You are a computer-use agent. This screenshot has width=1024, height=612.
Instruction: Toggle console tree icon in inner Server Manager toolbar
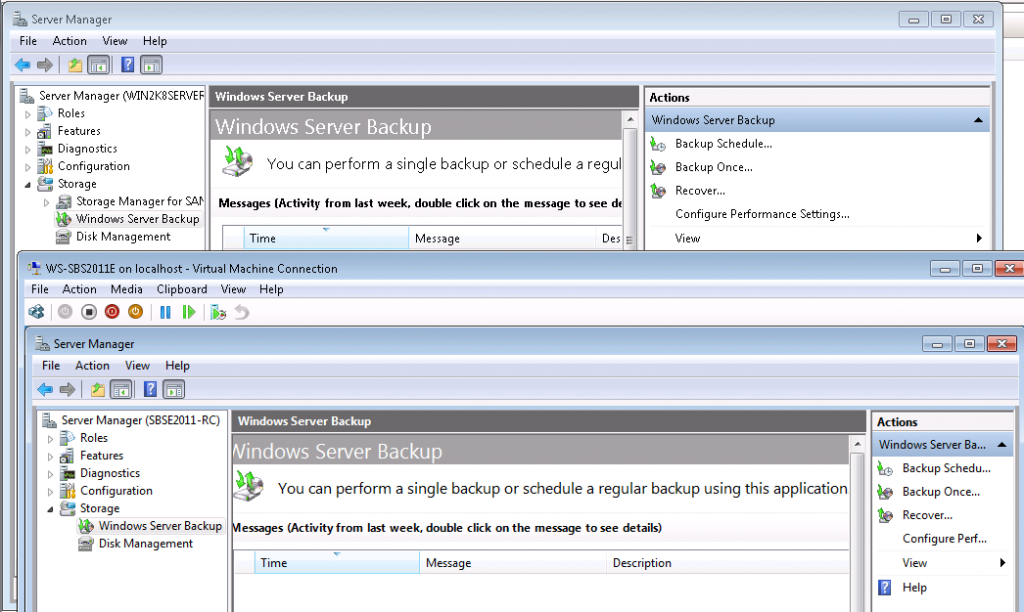(121, 389)
